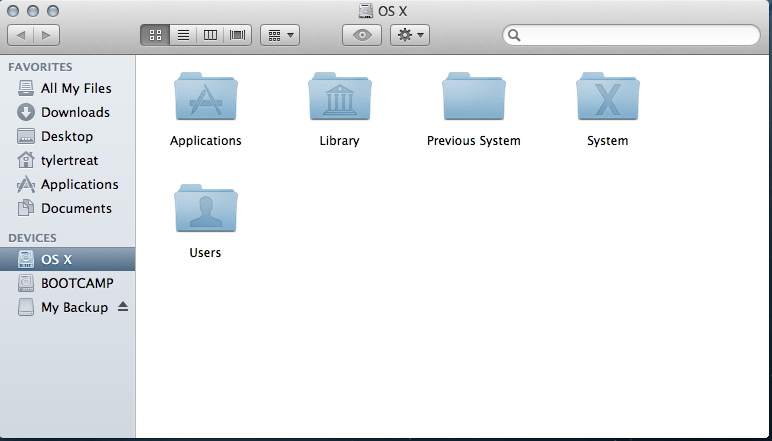This screenshot has width=772, height=441.
Task: Click the Applications folder name label
Action: tap(206, 141)
